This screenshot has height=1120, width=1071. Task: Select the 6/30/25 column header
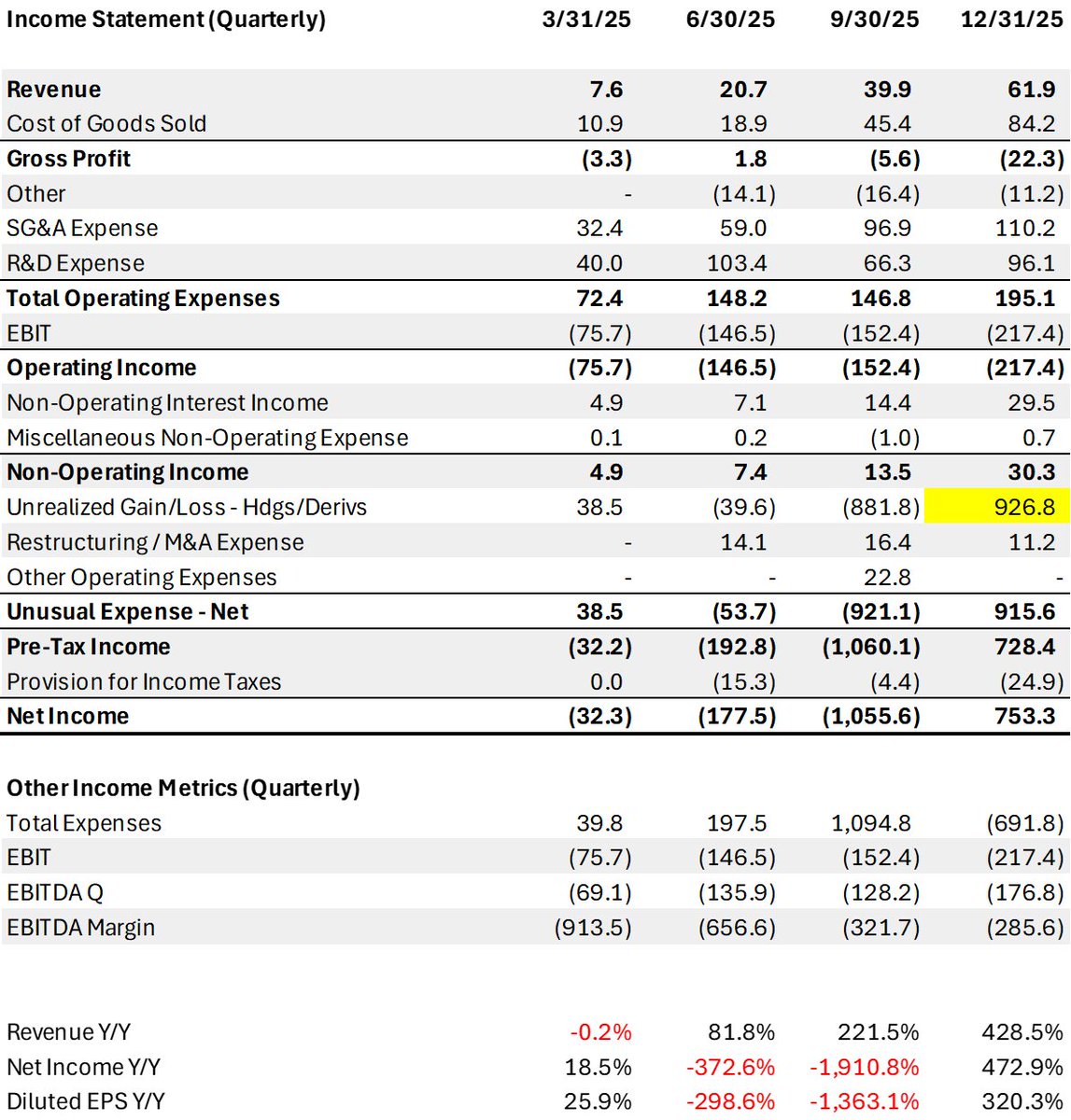[730, 20]
